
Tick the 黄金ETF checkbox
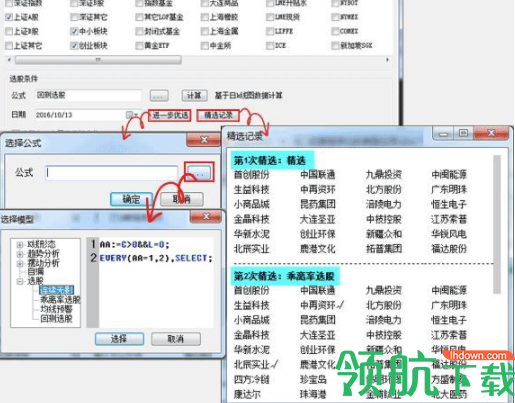139,46
